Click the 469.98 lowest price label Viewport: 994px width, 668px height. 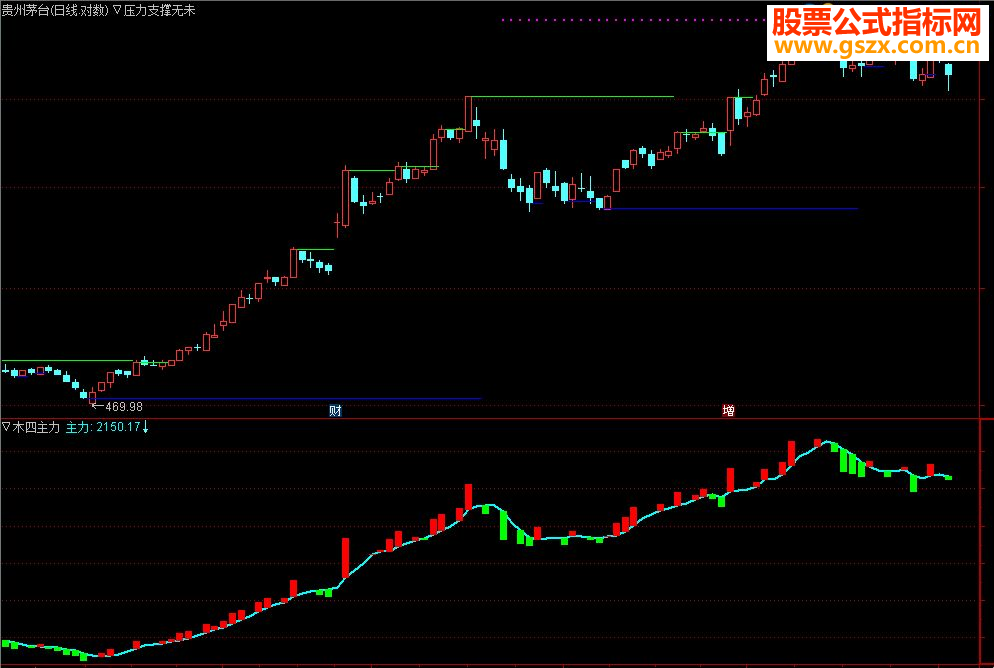pos(124,407)
